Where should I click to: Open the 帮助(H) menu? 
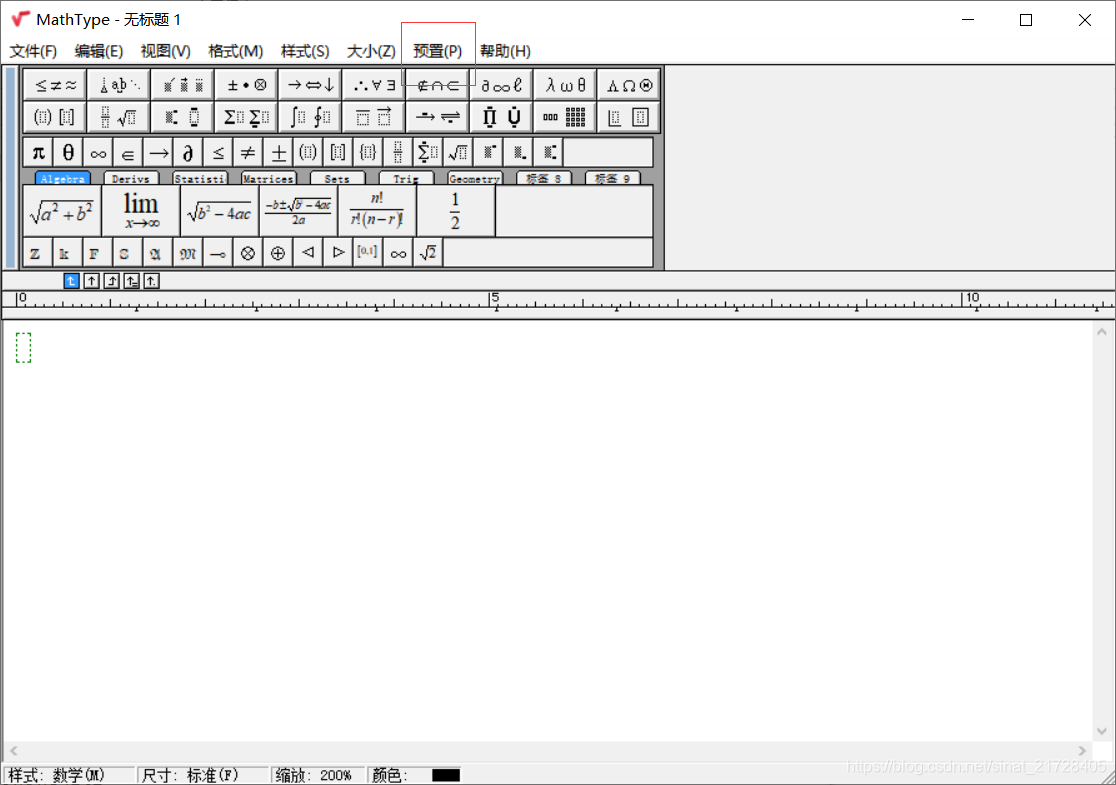(505, 51)
